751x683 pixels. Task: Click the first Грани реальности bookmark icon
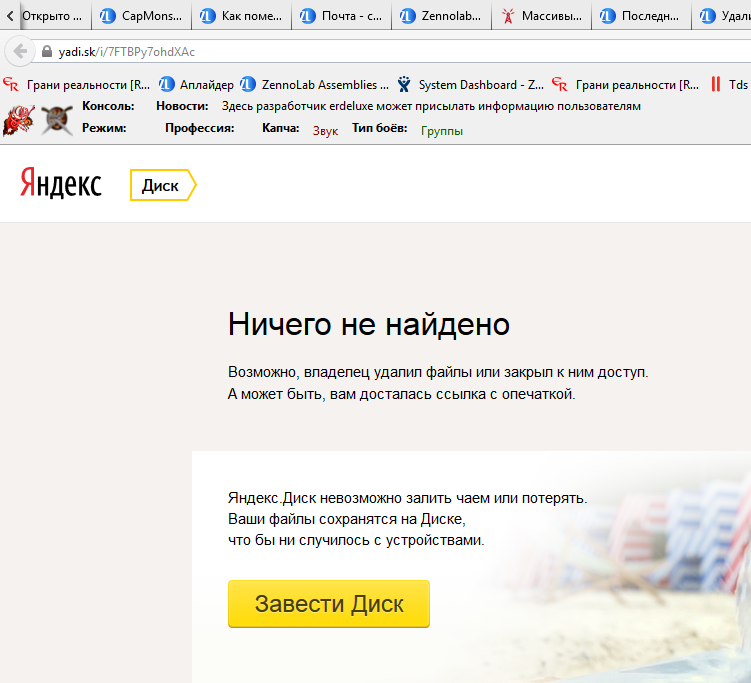pyautogui.click(x=11, y=85)
